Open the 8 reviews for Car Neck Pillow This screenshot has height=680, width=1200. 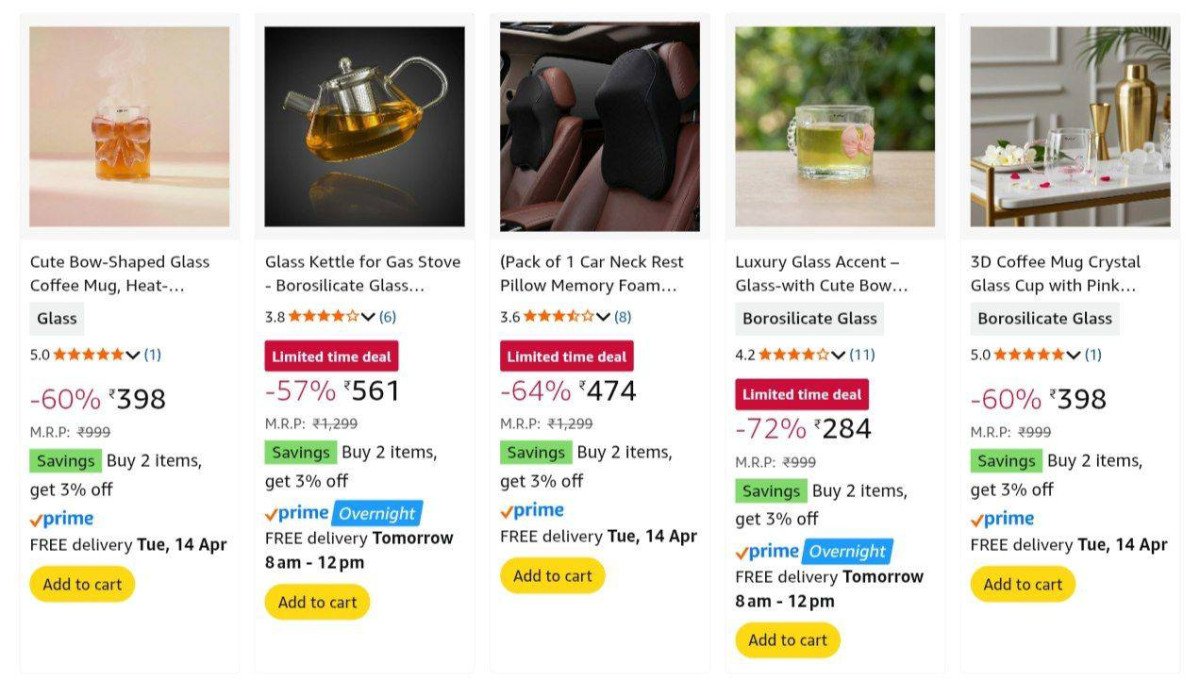623,317
